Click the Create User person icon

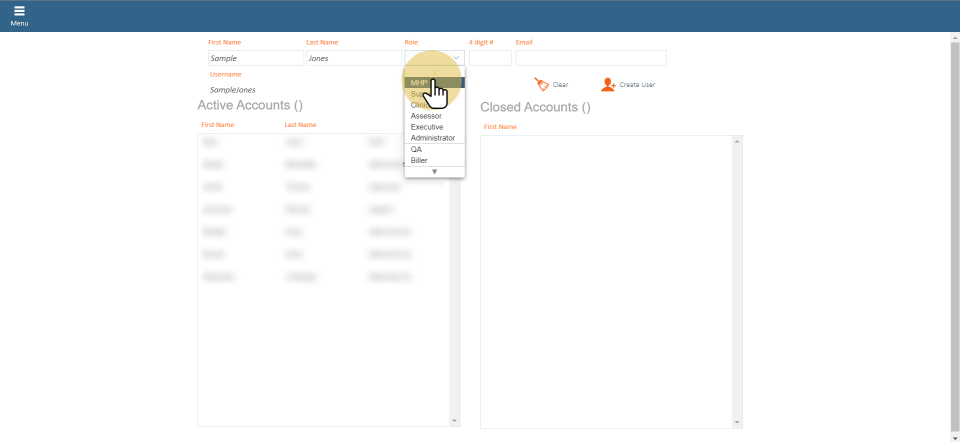point(608,85)
